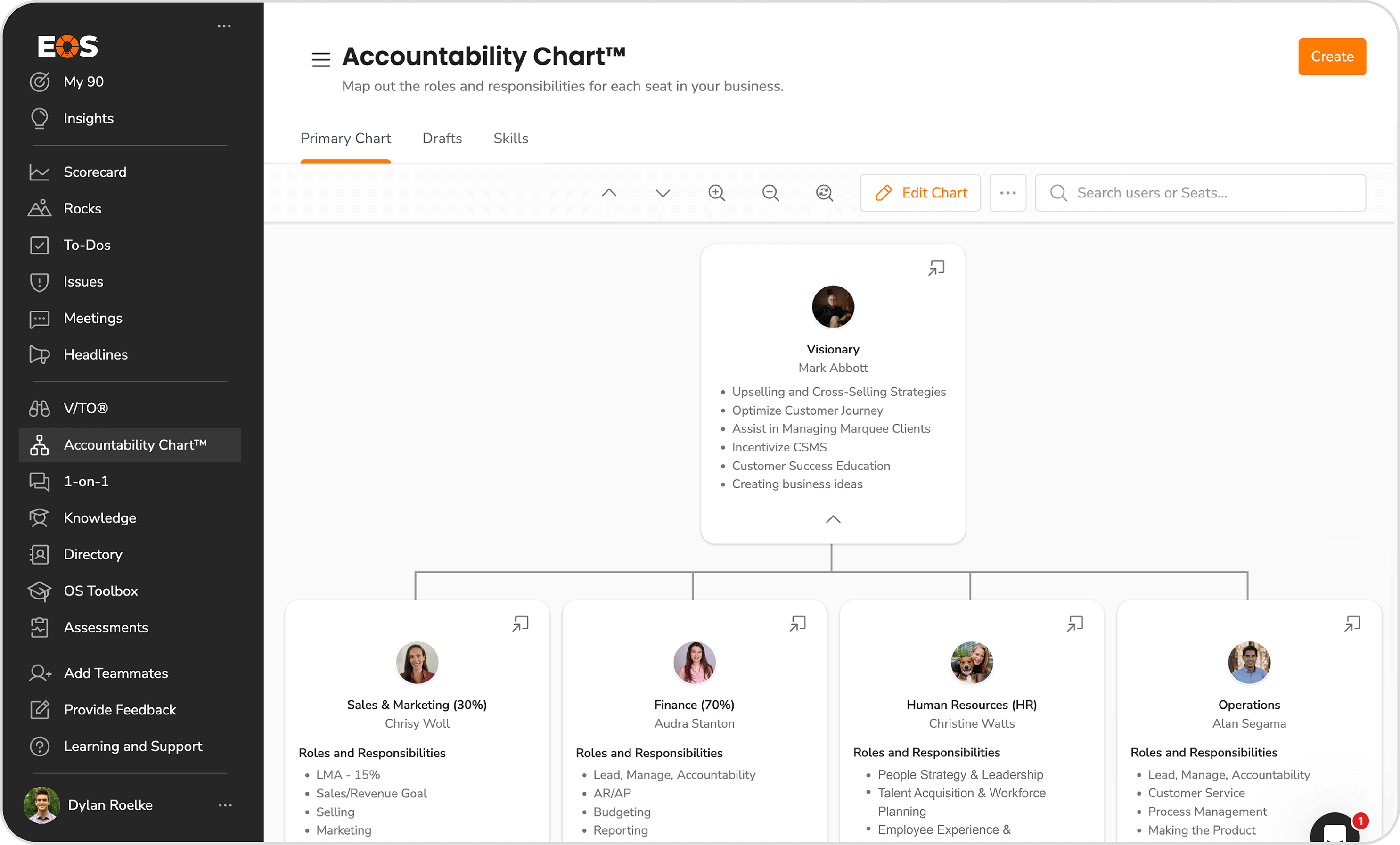Zoom in on the chart
Image resolution: width=1400 pixels, height=845 pixels.
pyautogui.click(x=716, y=193)
